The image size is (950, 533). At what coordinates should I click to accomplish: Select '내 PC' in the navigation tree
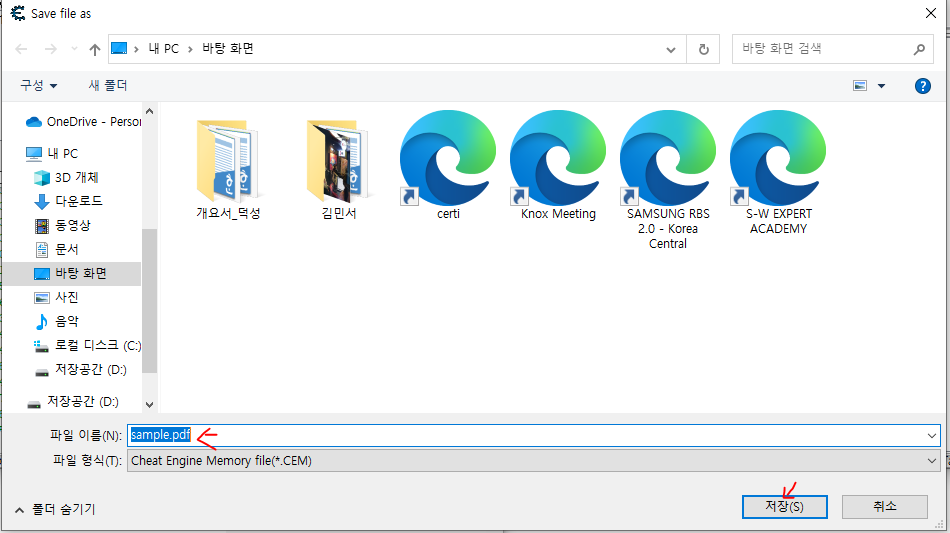click(53, 153)
